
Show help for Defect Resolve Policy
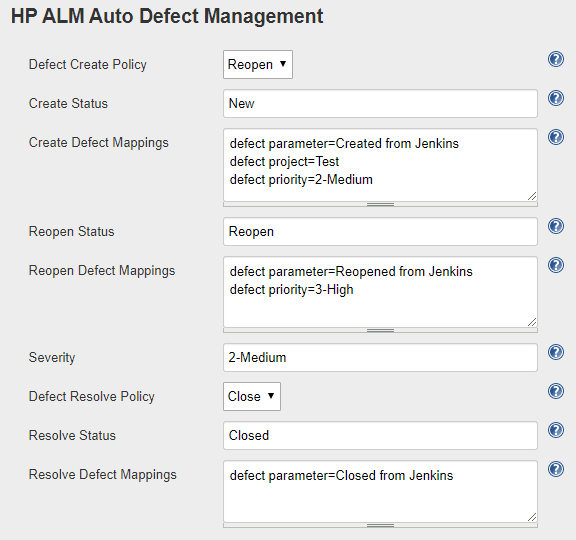(556, 391)
